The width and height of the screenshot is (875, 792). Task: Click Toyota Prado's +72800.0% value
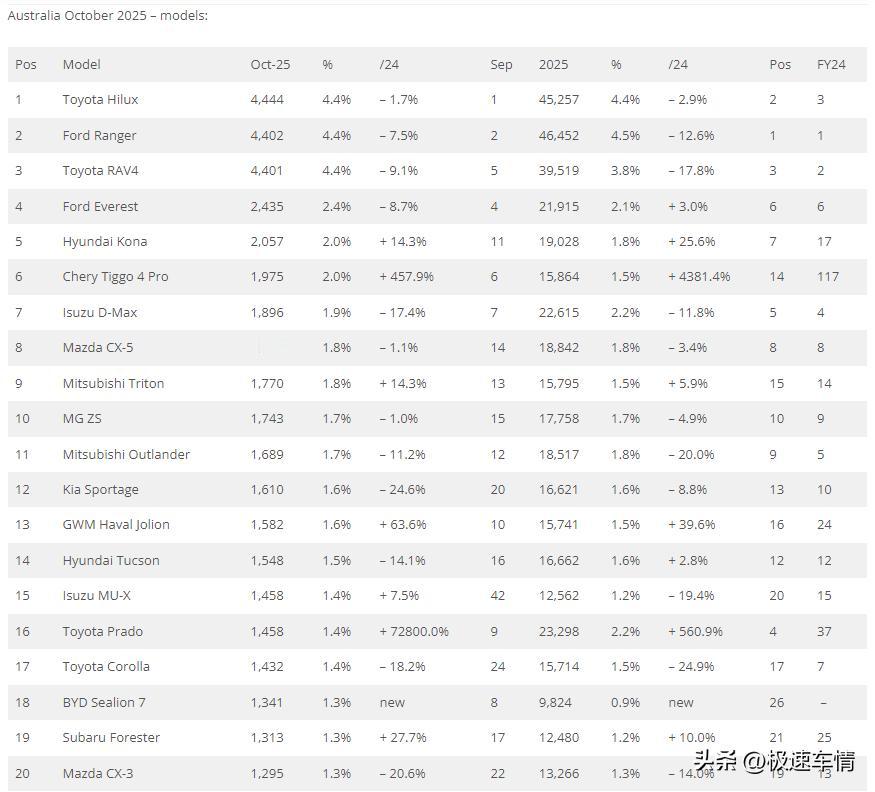[x=414, y=632]
